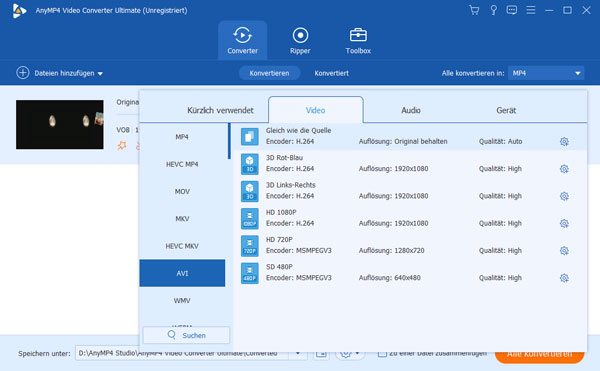Select HEVC MKV in the format list
Image resolution: width=600 pixels, height=371 pixels.
(182, 246)
